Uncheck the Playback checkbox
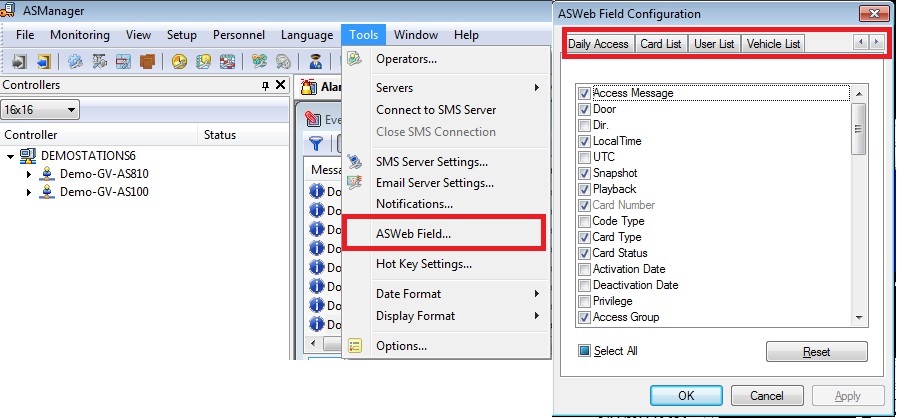The image size is (898, 419). [584, 189]
